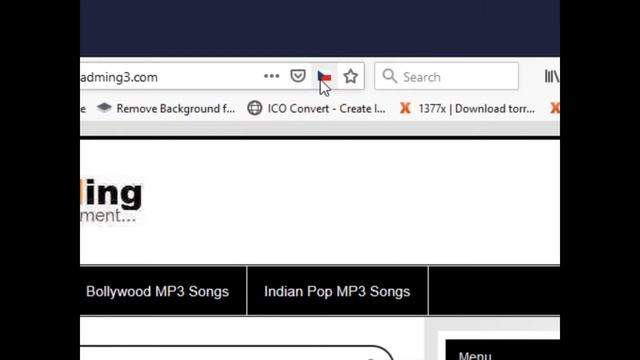Click the ICO Convert globe favicon
Screen dimensions: 640x360
pos(255,108)
